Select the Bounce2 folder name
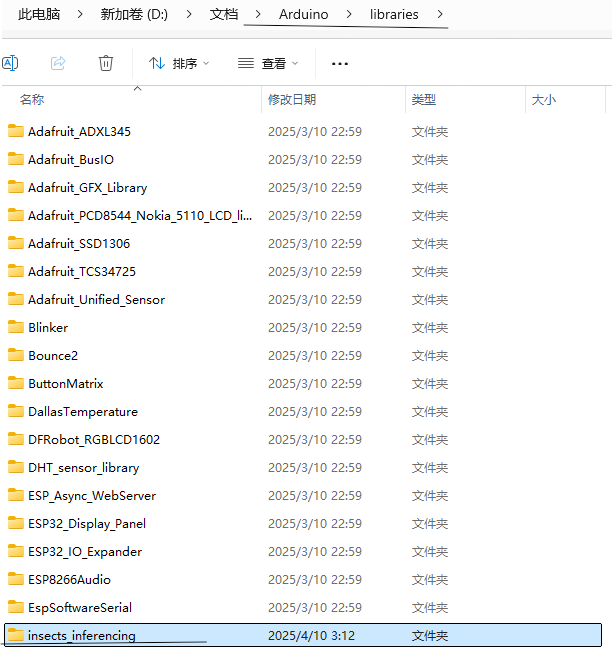The width and height of the screenshot is (612, 653). (53, 356)
